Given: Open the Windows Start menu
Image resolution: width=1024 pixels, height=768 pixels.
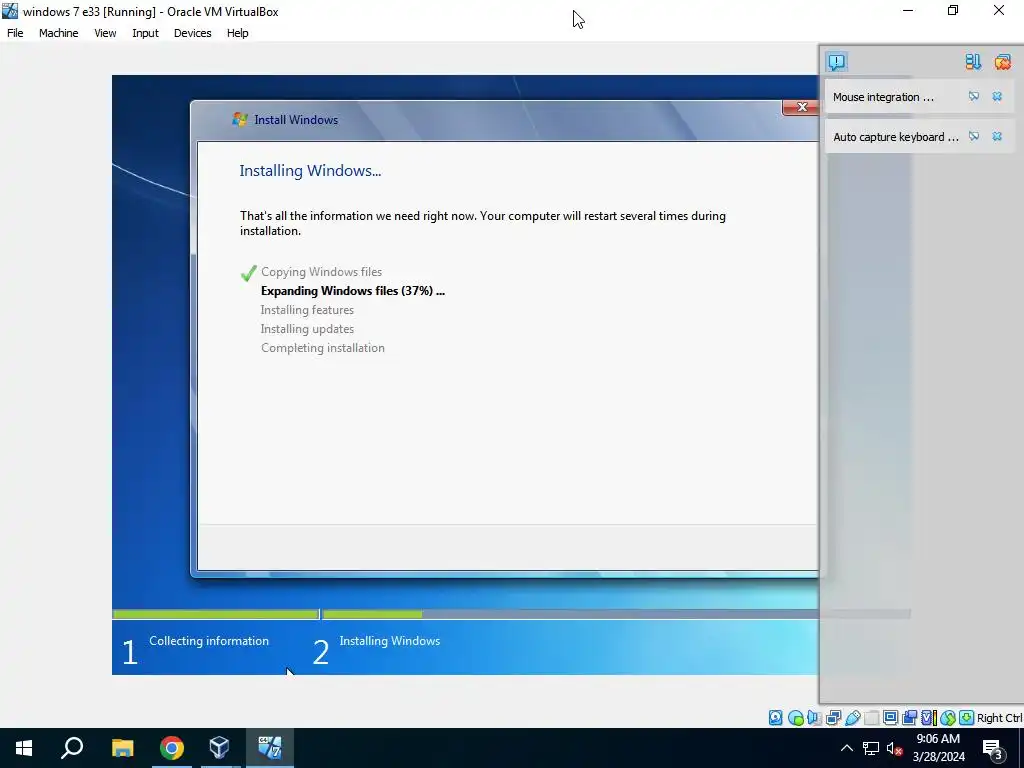Looking at the screenshot, I should click(24, 748).
